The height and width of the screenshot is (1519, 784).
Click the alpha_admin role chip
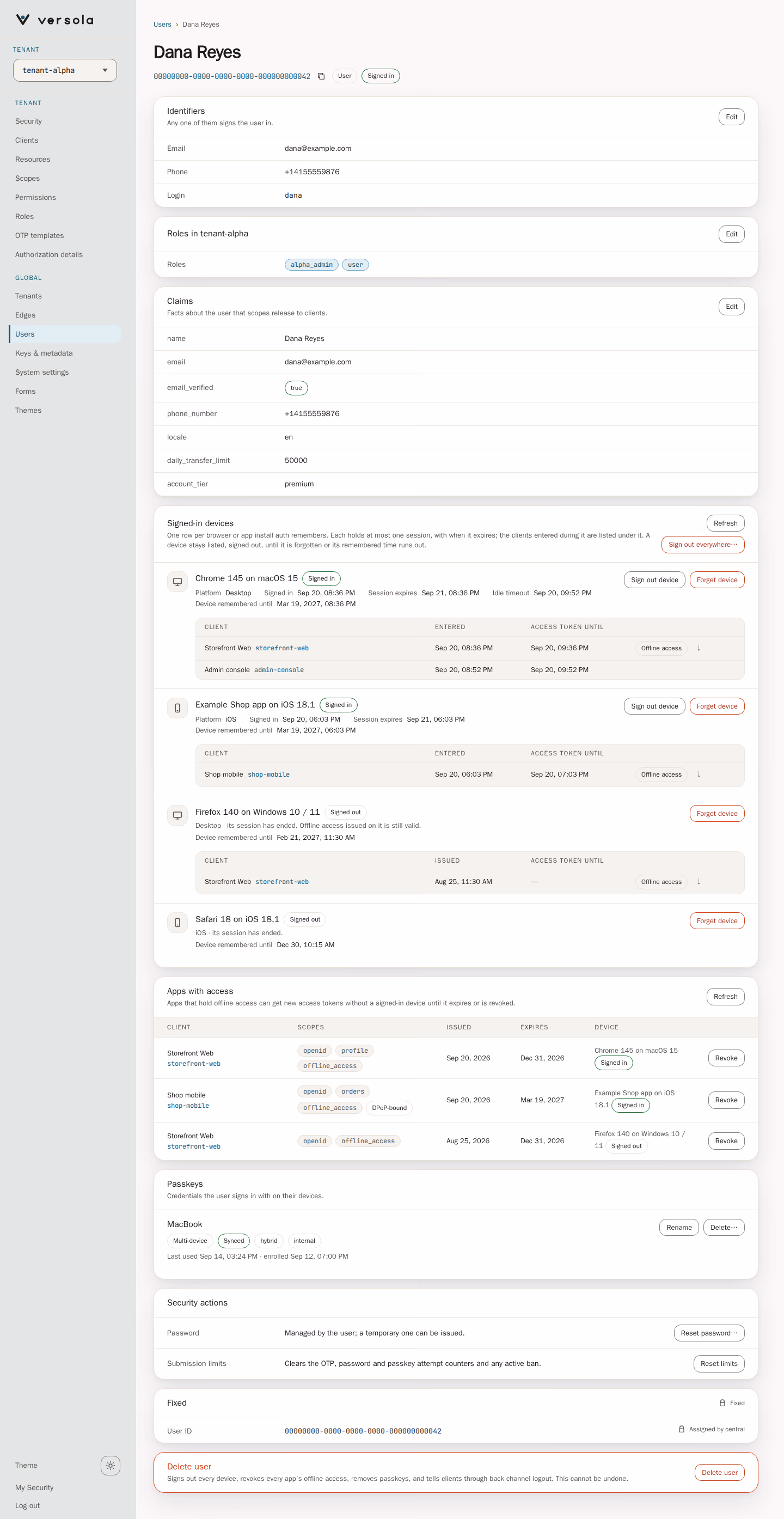point(311,265)
